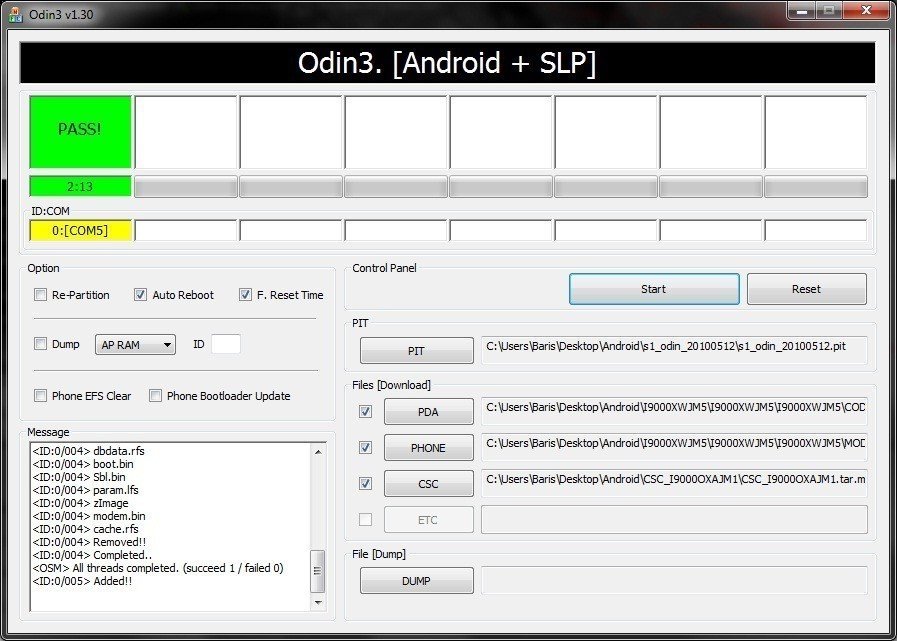Enable the Dump checkbox

(x=40, y=344)
